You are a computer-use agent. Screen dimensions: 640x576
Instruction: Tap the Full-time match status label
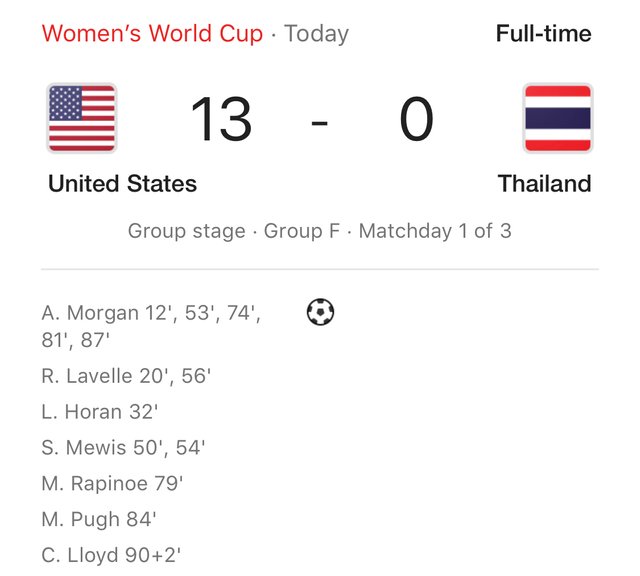[544, 34]
